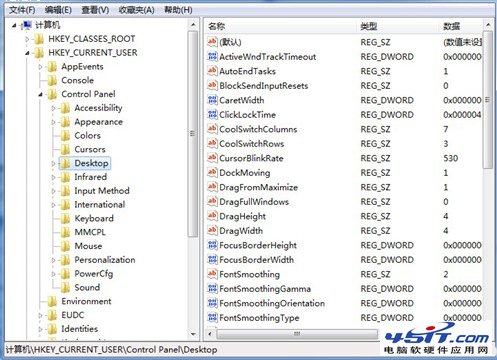Click the Colors key folder icon

coord(65,135)
